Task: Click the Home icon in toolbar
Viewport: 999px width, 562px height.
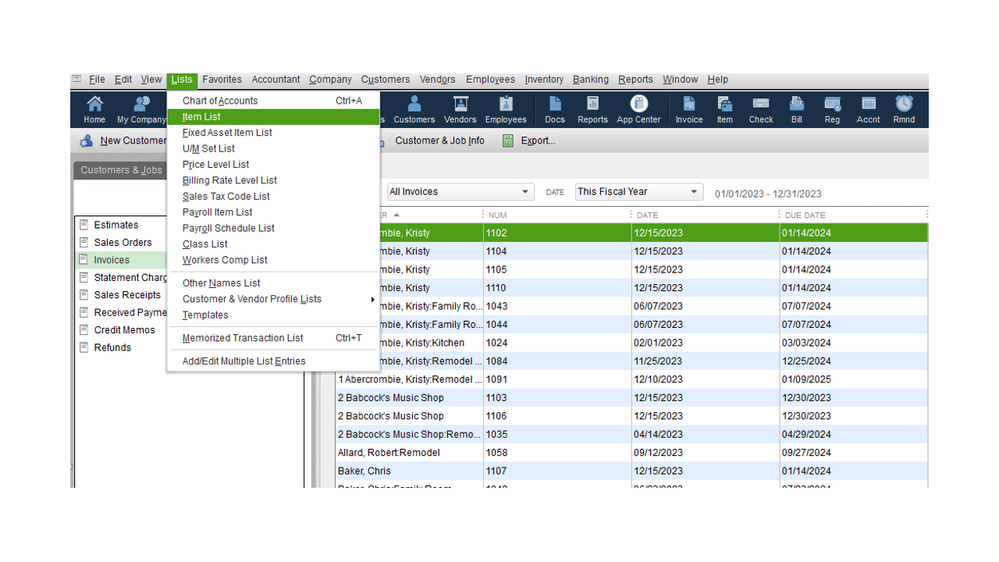Action: coord(95,109)
